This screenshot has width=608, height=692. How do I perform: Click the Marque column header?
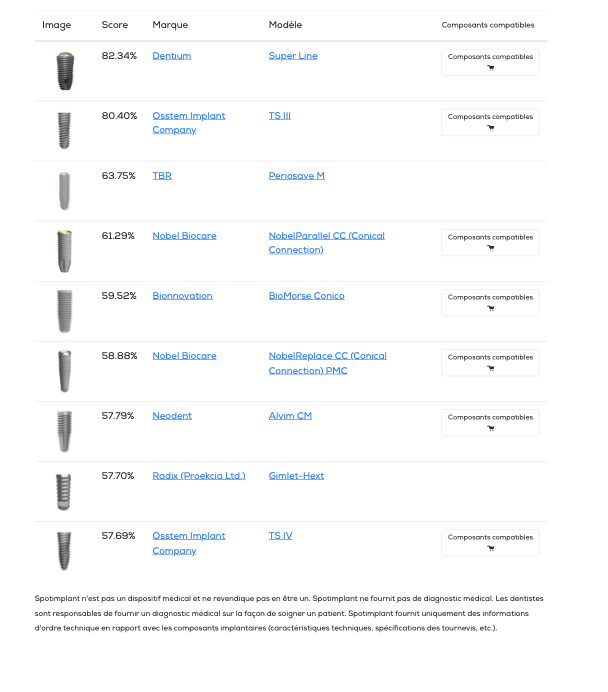[170, 25]
